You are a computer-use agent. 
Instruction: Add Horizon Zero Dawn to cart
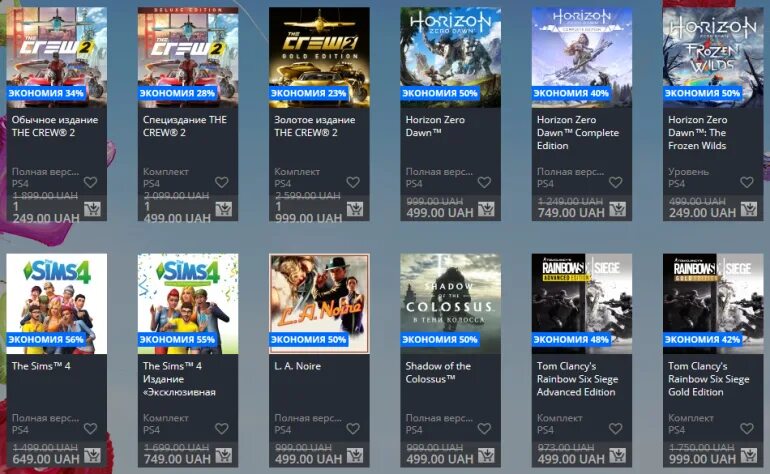click(x=487, y=210)
